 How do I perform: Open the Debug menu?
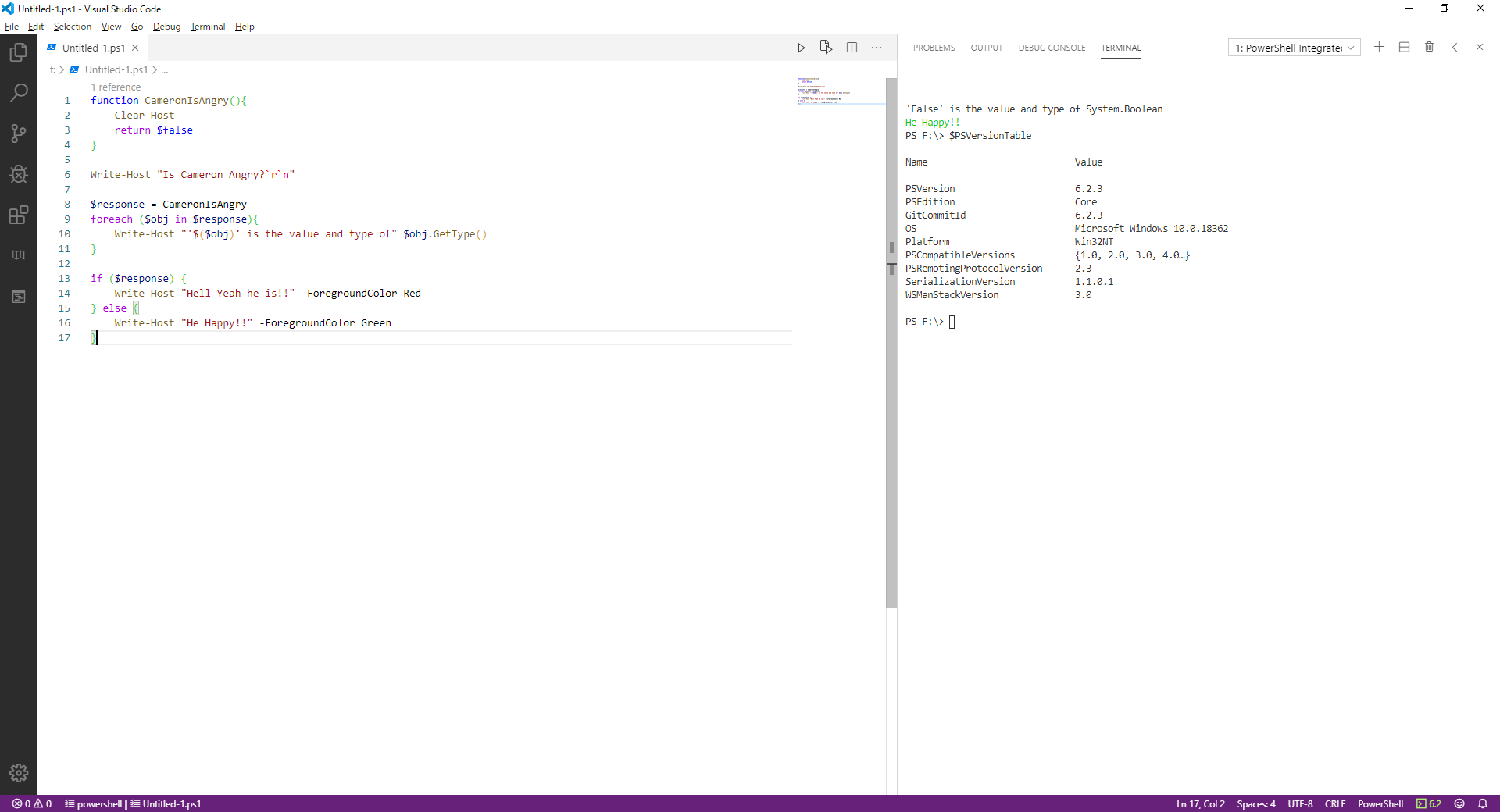(x=166, y=26)
